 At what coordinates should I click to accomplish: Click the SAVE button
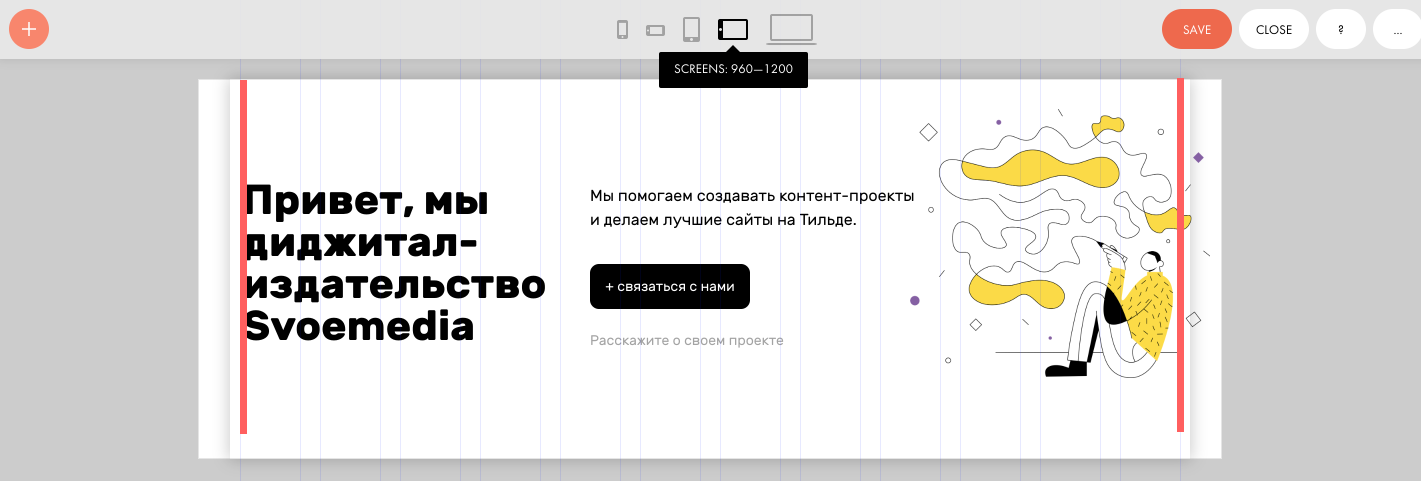[1197, 29]
